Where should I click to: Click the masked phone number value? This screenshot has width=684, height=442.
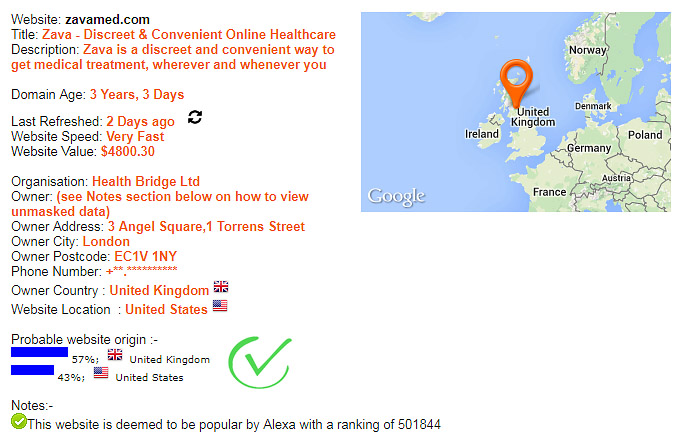coord(142,271)
